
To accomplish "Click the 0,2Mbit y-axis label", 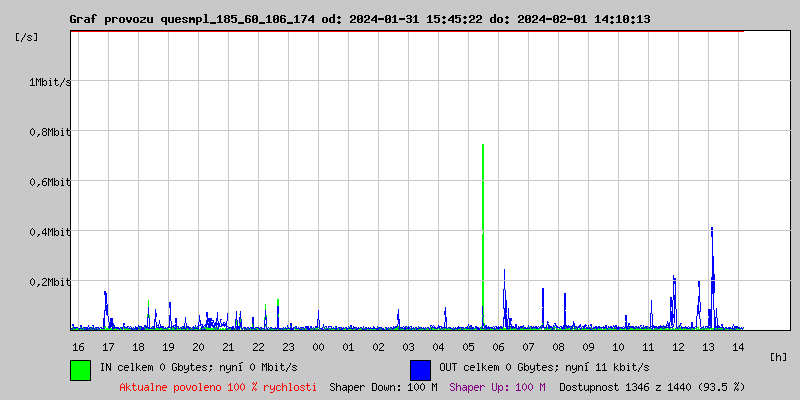I will (x=50, y=282).
